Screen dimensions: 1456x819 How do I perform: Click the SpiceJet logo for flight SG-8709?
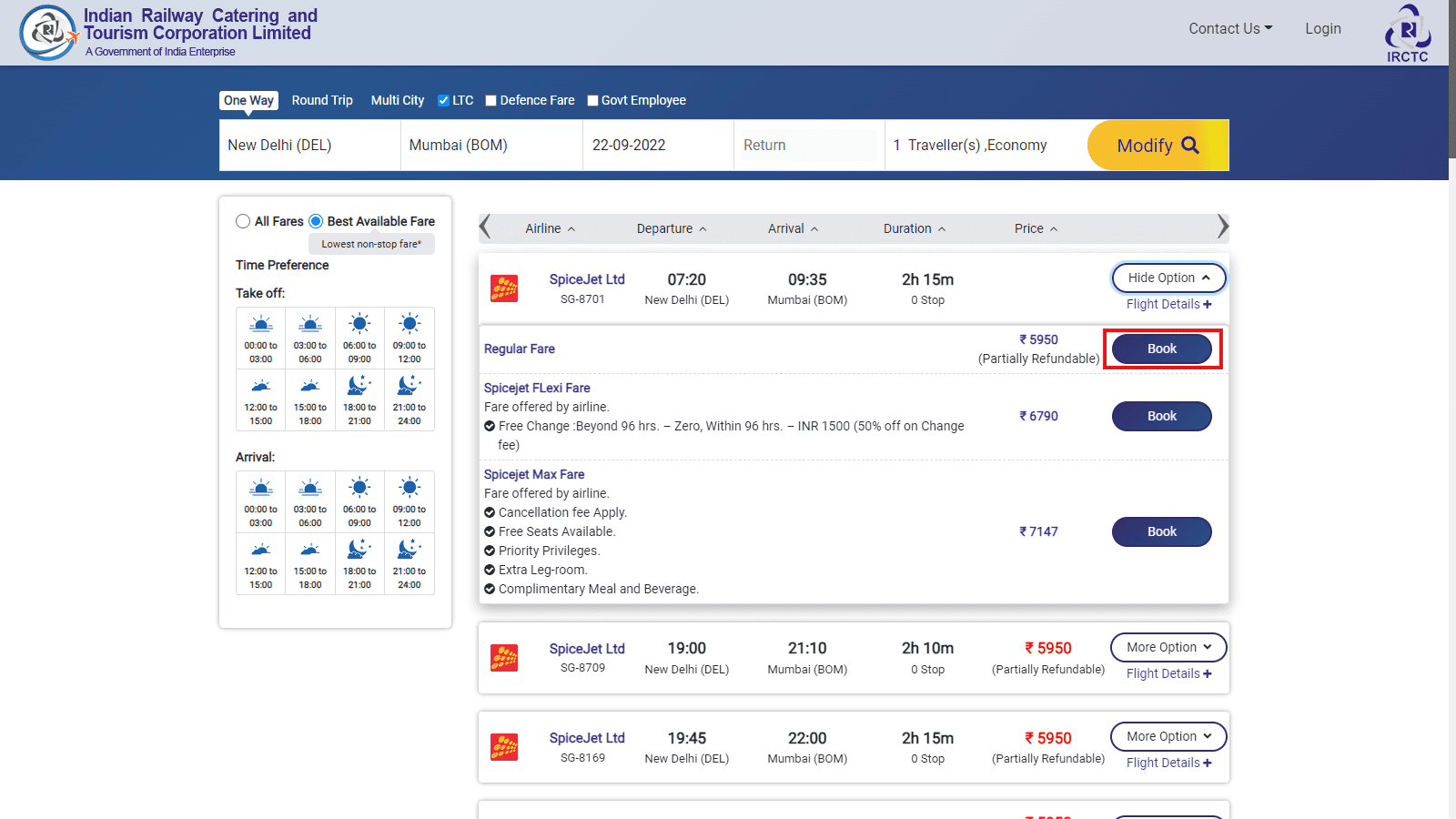pyautogui.click(x=504, y=657)
